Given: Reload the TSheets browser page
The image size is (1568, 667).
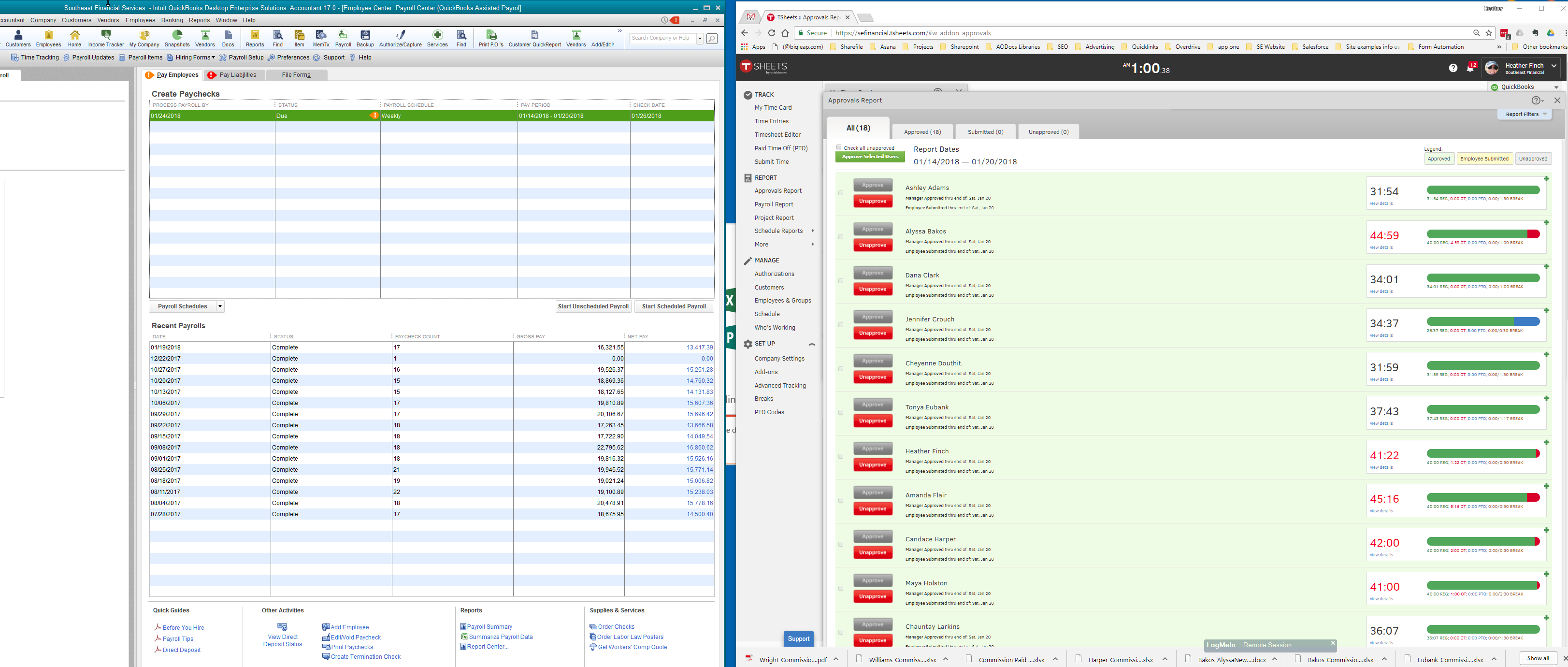Looking at the screenshot, I should (x=771, y=33).
